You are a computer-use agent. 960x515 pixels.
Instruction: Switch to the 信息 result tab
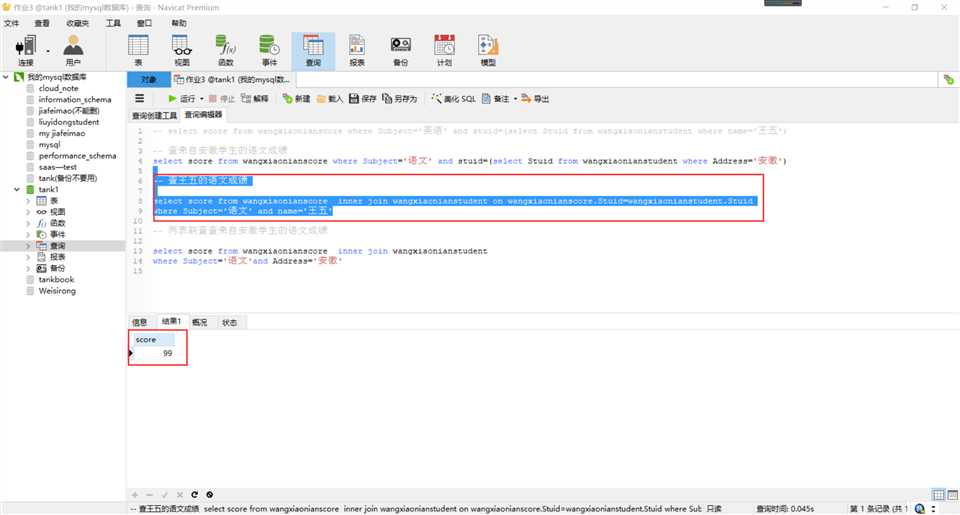(x=140, y=322)
